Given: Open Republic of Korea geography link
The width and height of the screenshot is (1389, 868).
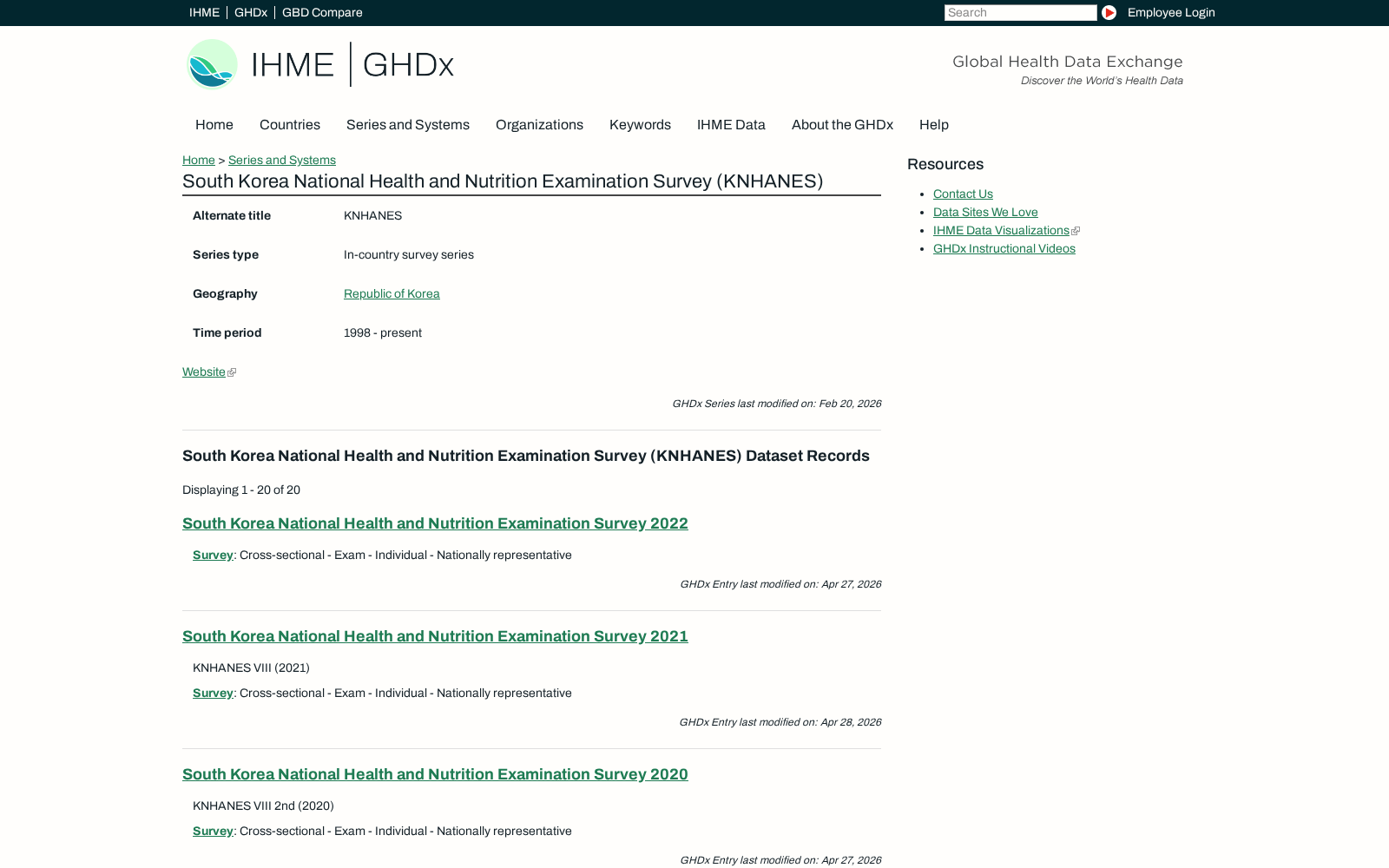Looking at the screenshot, I should click(392, 293).
